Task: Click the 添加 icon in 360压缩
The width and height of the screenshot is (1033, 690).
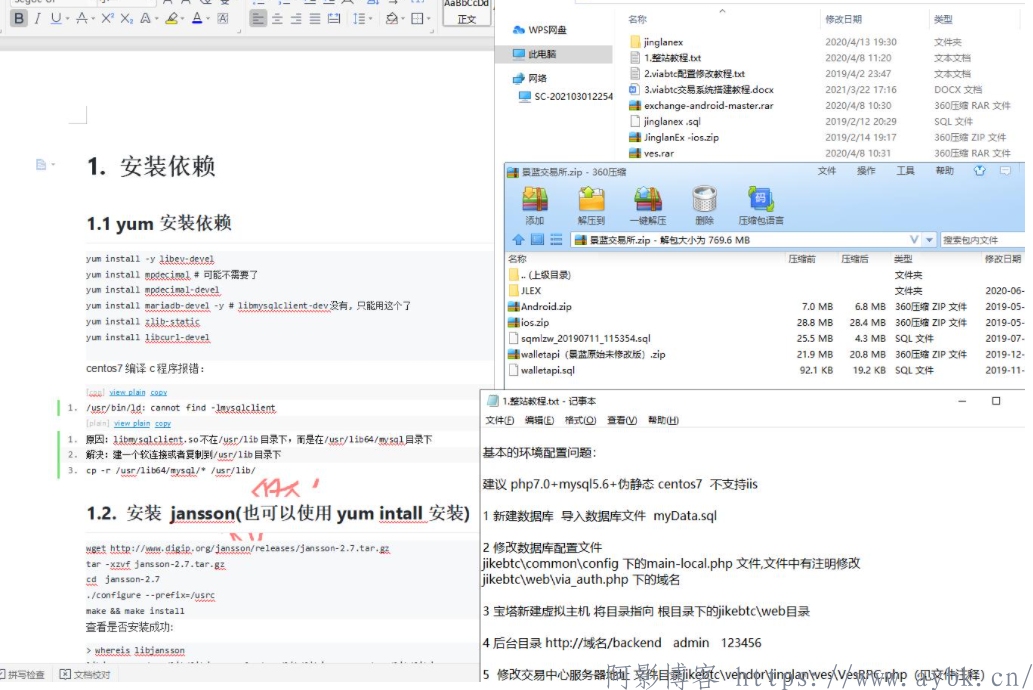Action: [534, 206]
